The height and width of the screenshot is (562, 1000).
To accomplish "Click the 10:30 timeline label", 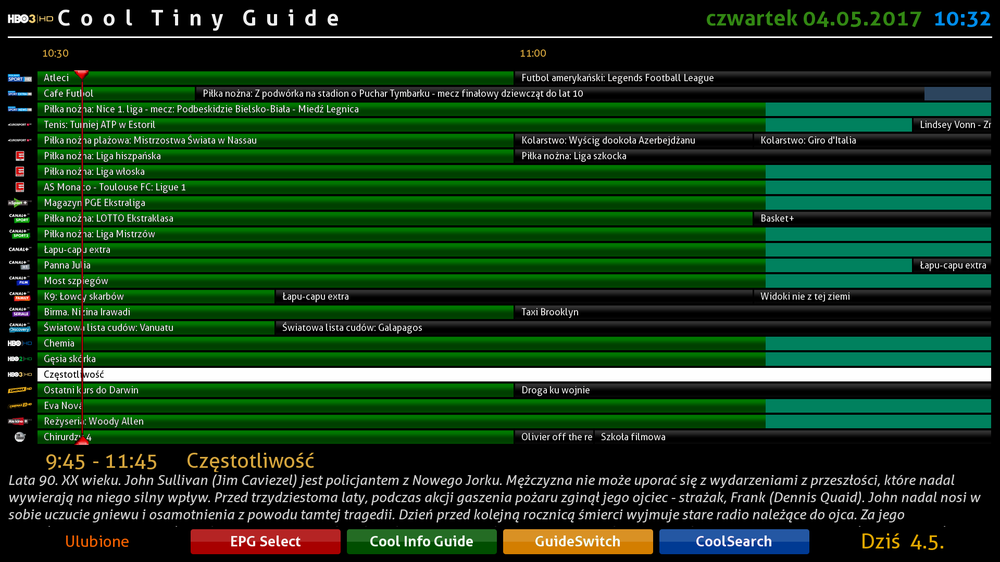I will pyautogui.click(x=55, y=54).
